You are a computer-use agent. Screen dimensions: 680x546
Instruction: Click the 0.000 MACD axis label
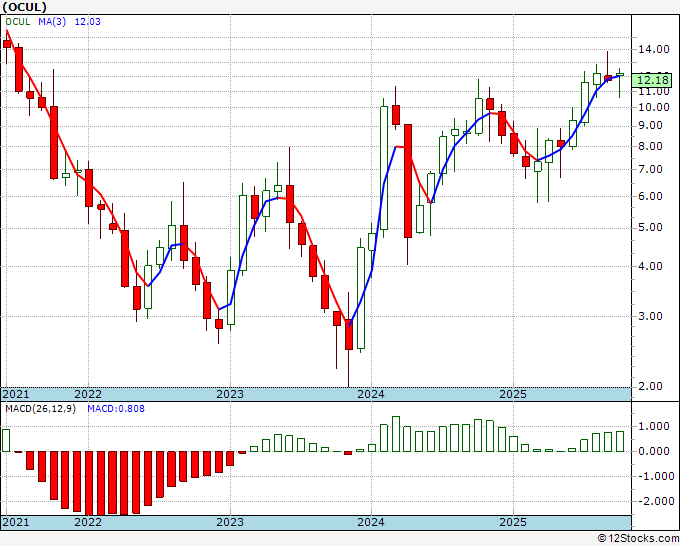pos(654,451)
